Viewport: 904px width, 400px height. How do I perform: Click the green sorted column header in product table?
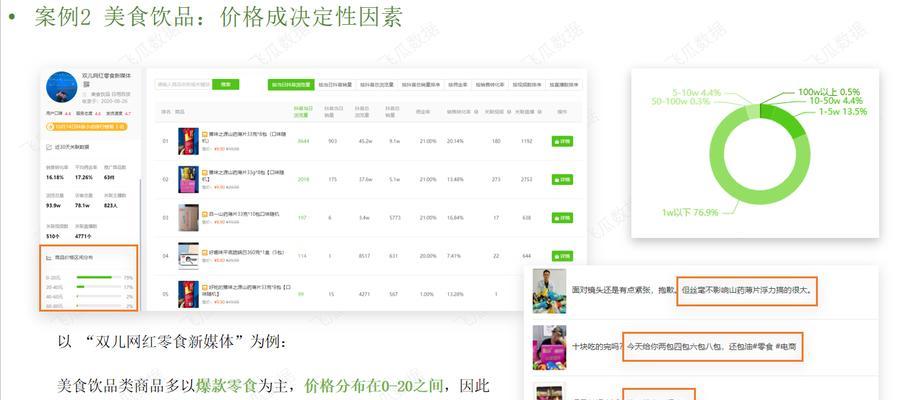[x=303, y=111]
